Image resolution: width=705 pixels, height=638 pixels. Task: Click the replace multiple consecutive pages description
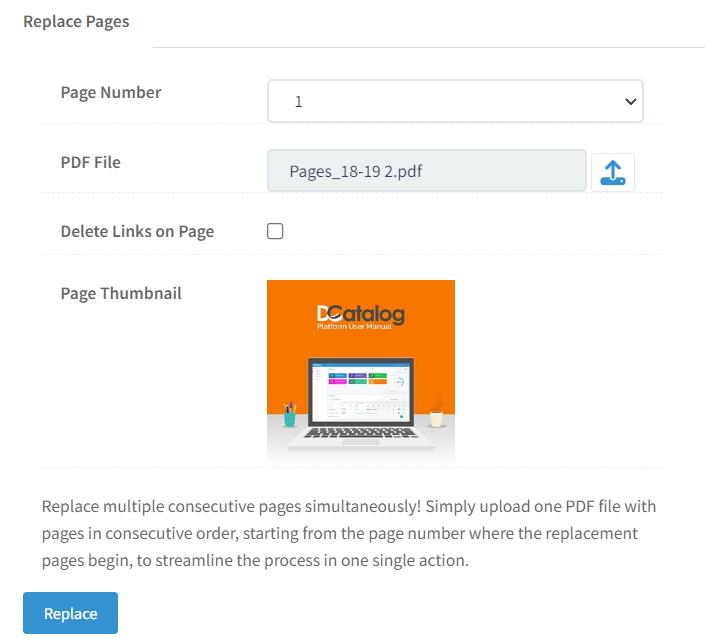pyautogui.click(x=348, y=533)
